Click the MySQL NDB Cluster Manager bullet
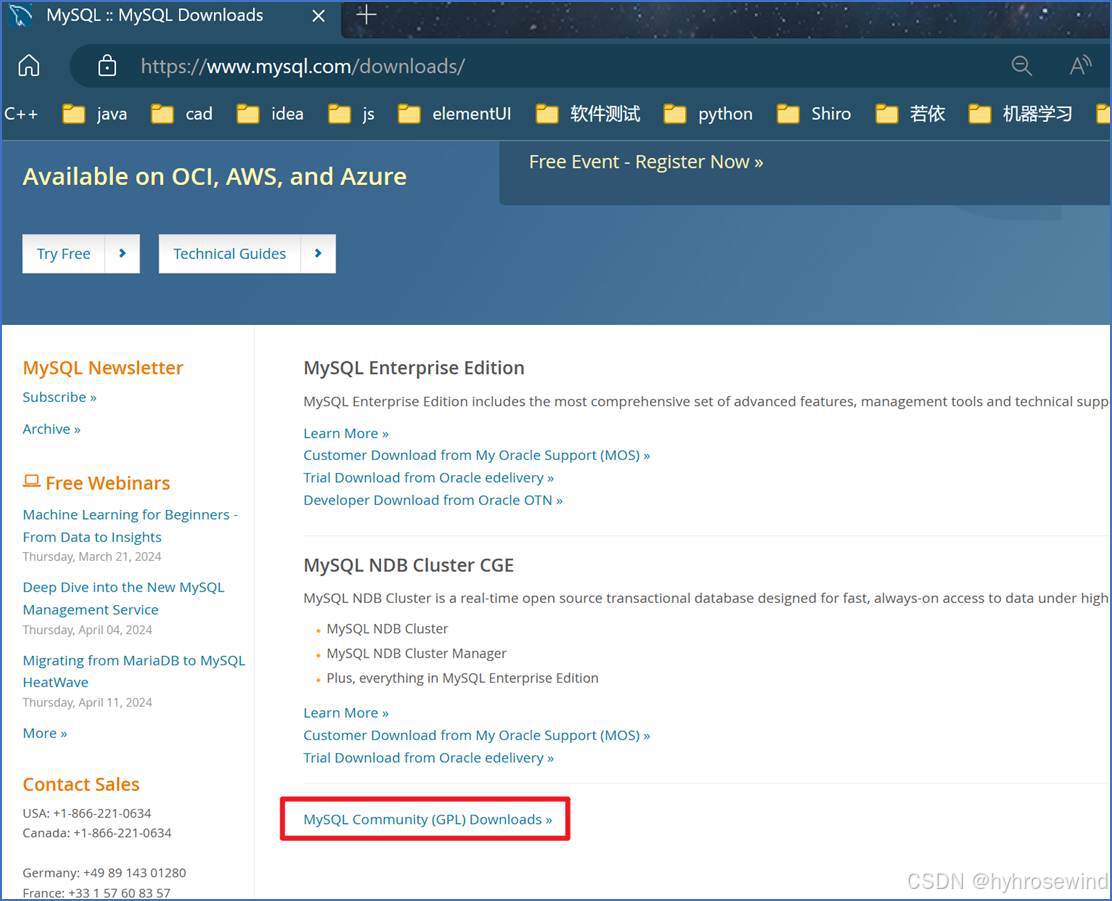 click(416, 653)
